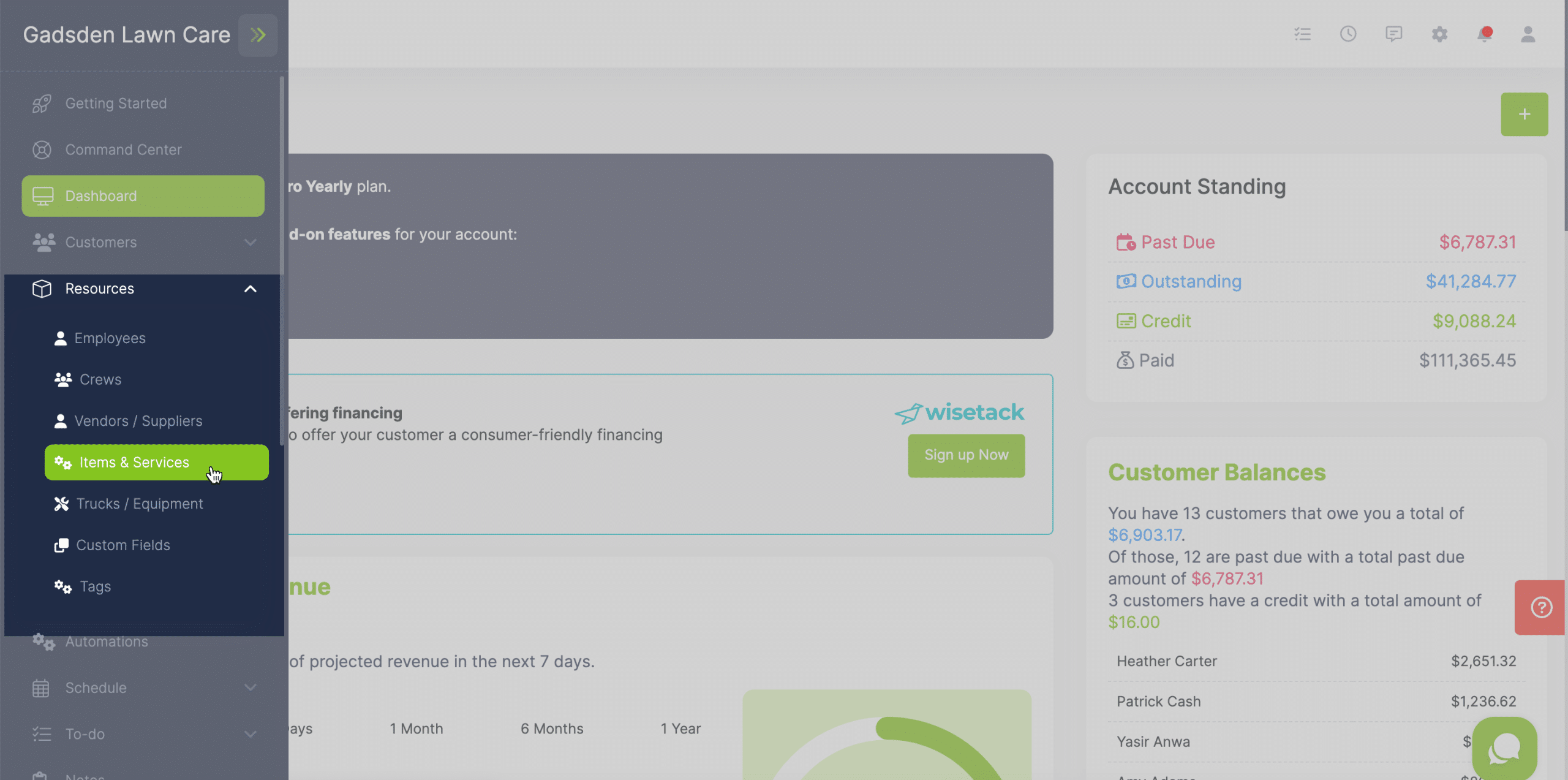The height and width of the screenshot is (780, 1568).
Task: Select the 1 Month revenue range
Action: (x=417, y=729)
